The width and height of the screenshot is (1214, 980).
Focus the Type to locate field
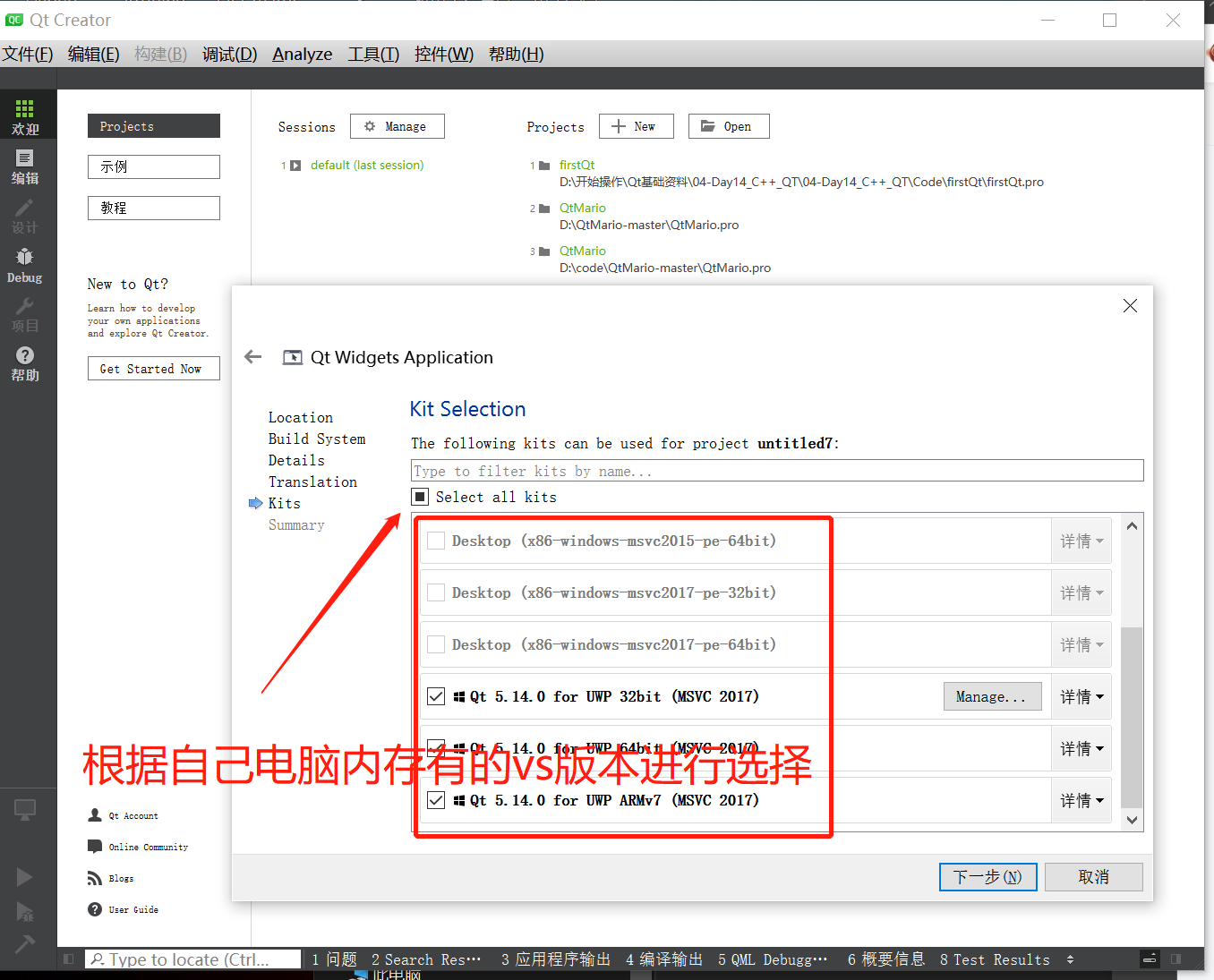point(192,959)
